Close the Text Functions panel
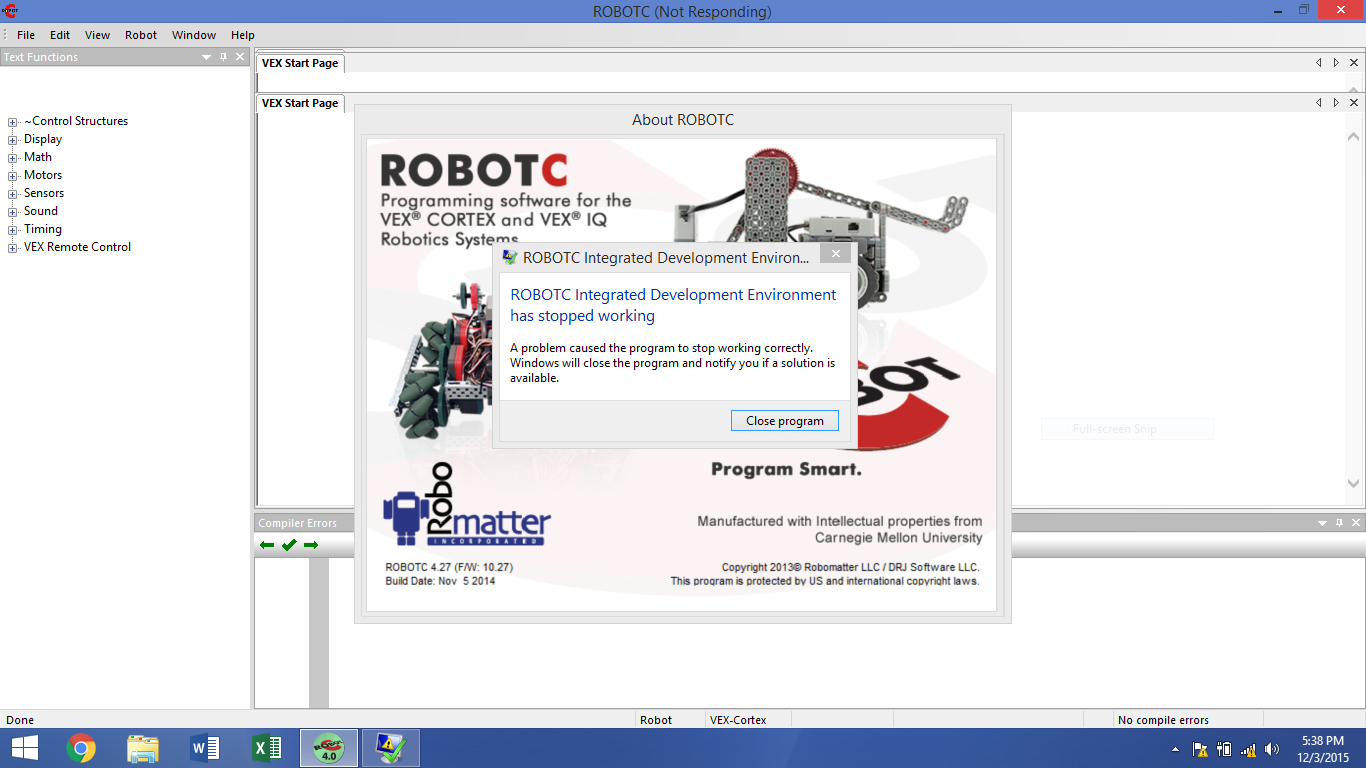Screen dimensions: 1366x768 tap(240, 57)
